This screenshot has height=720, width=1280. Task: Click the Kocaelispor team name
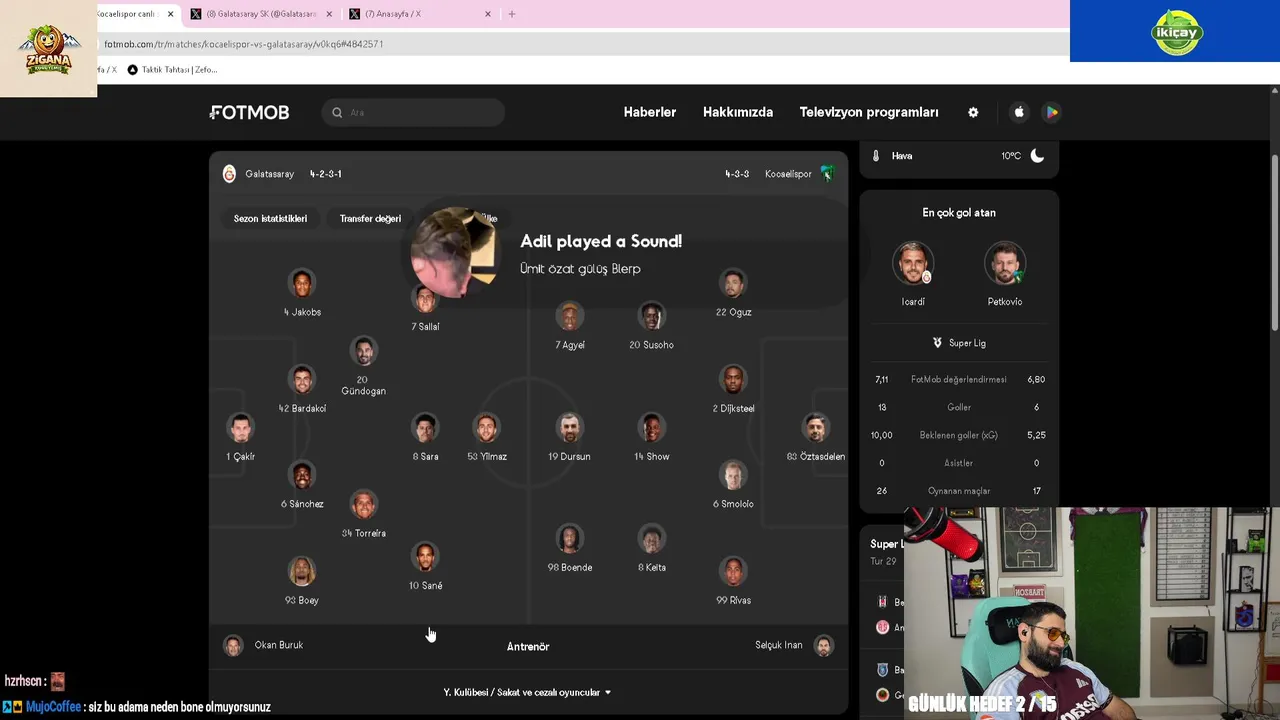click(x=788, y=174)
